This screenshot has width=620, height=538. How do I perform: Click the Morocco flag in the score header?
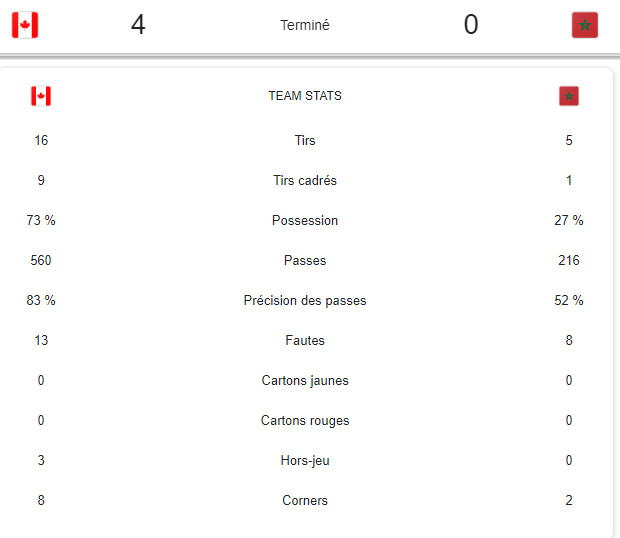[584, 25]
